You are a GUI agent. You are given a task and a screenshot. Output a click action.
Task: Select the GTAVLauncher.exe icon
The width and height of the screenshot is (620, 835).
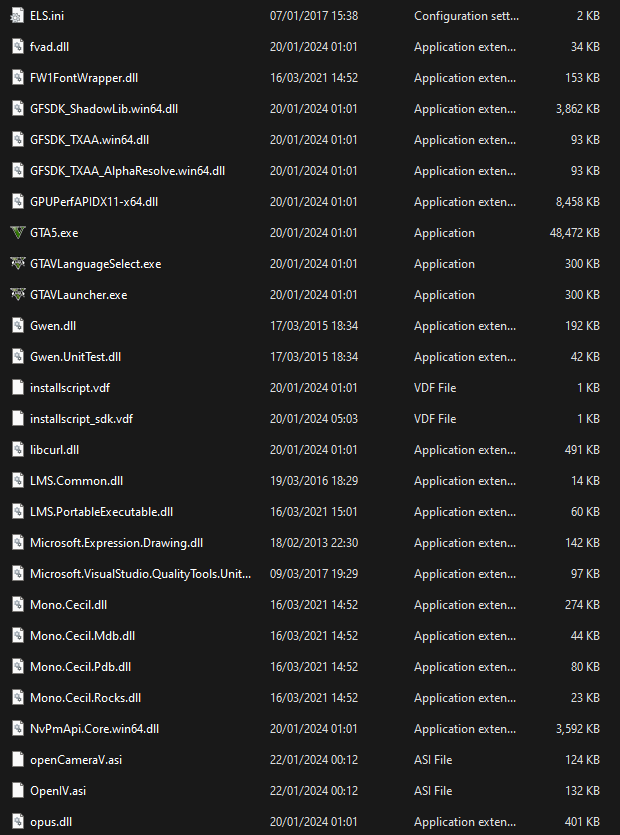point(17,295)
